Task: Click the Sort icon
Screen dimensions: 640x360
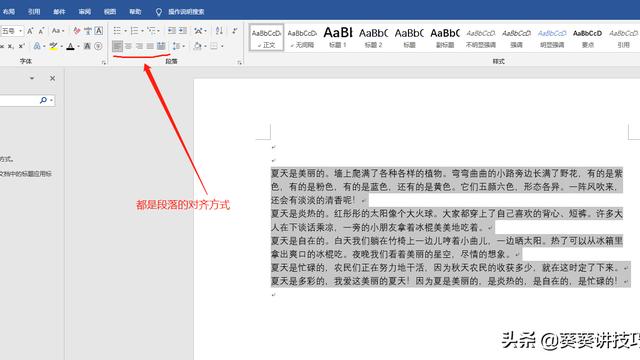Action: pyautogui.click(x=219, y=31)
